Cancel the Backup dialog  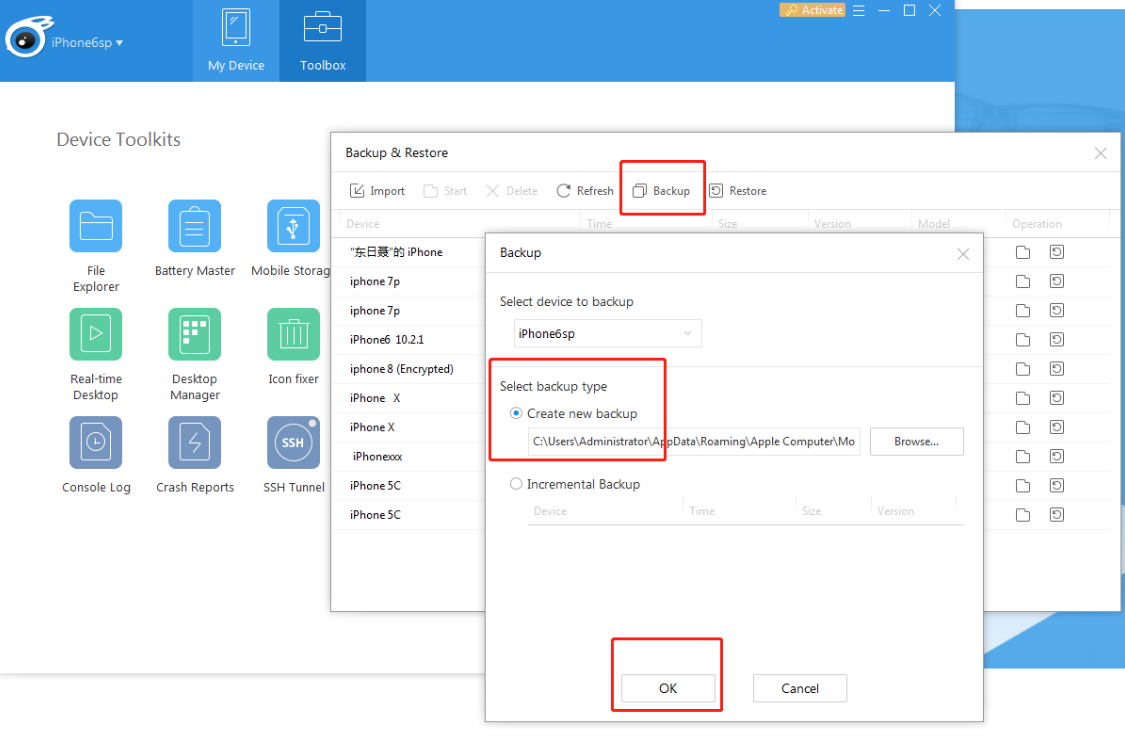(799, 688)
